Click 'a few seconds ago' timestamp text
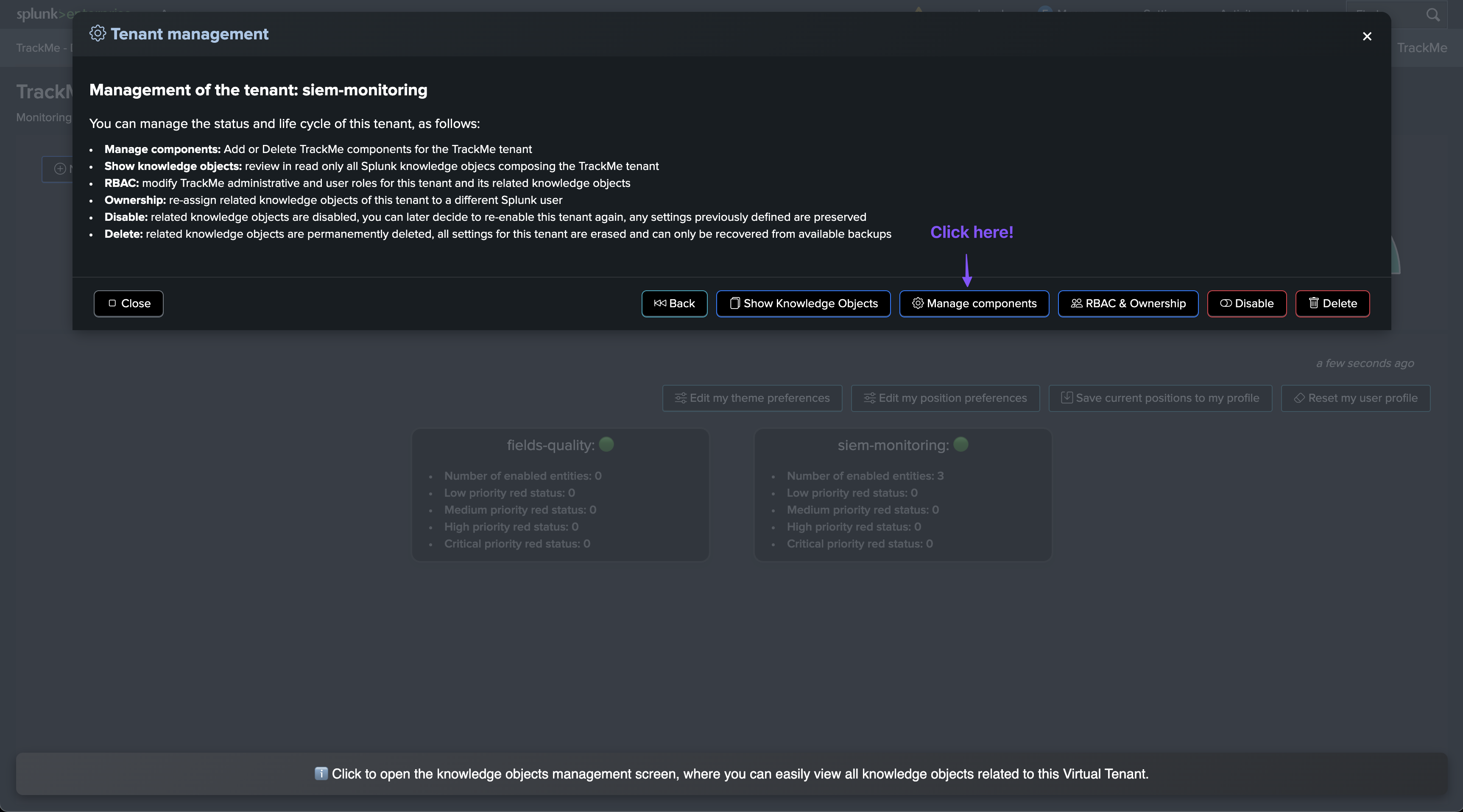 1365,363
